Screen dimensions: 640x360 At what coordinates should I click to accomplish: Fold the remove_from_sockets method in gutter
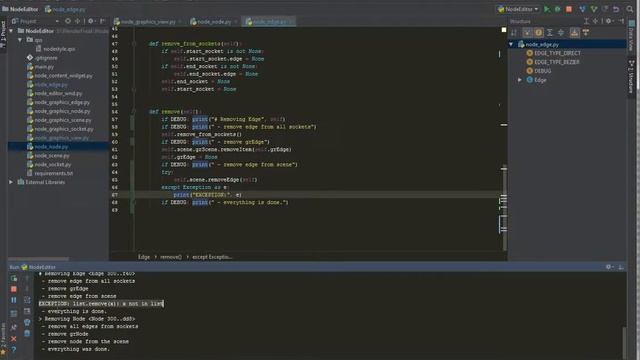point(133,44)
